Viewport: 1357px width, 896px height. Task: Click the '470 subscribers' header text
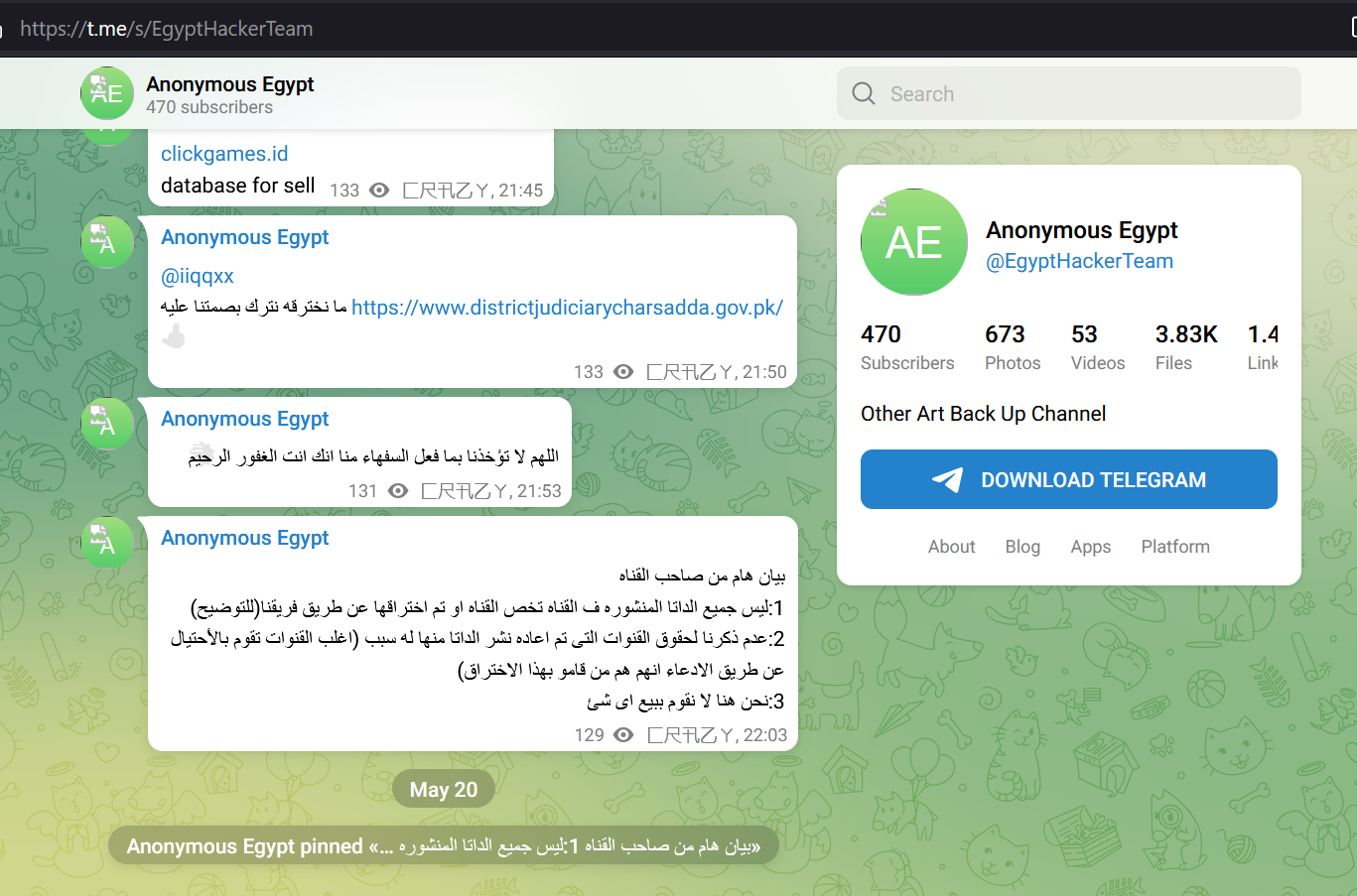[209, 107]
